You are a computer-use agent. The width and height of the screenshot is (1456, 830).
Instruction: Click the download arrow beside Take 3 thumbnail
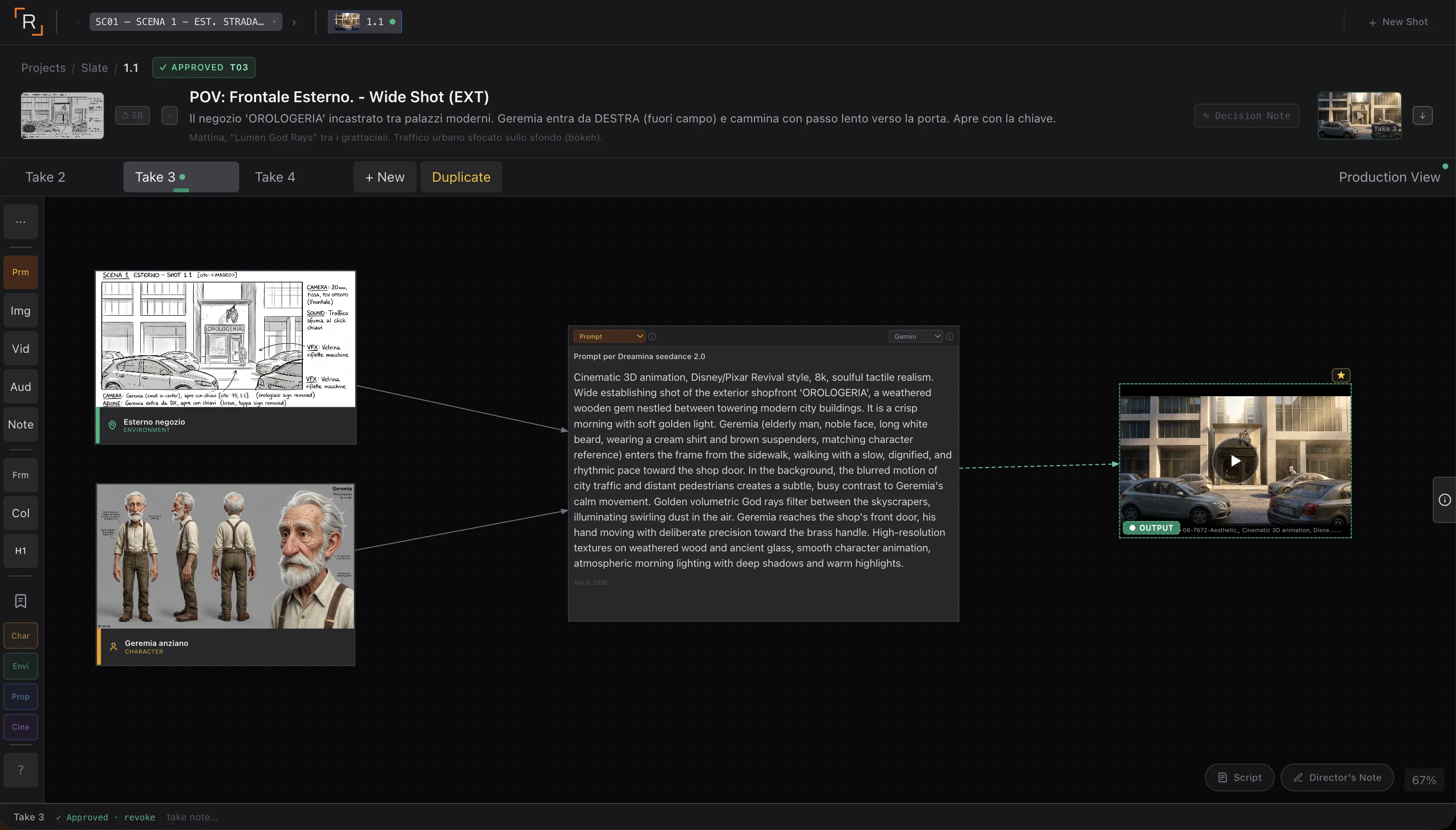1422,116
